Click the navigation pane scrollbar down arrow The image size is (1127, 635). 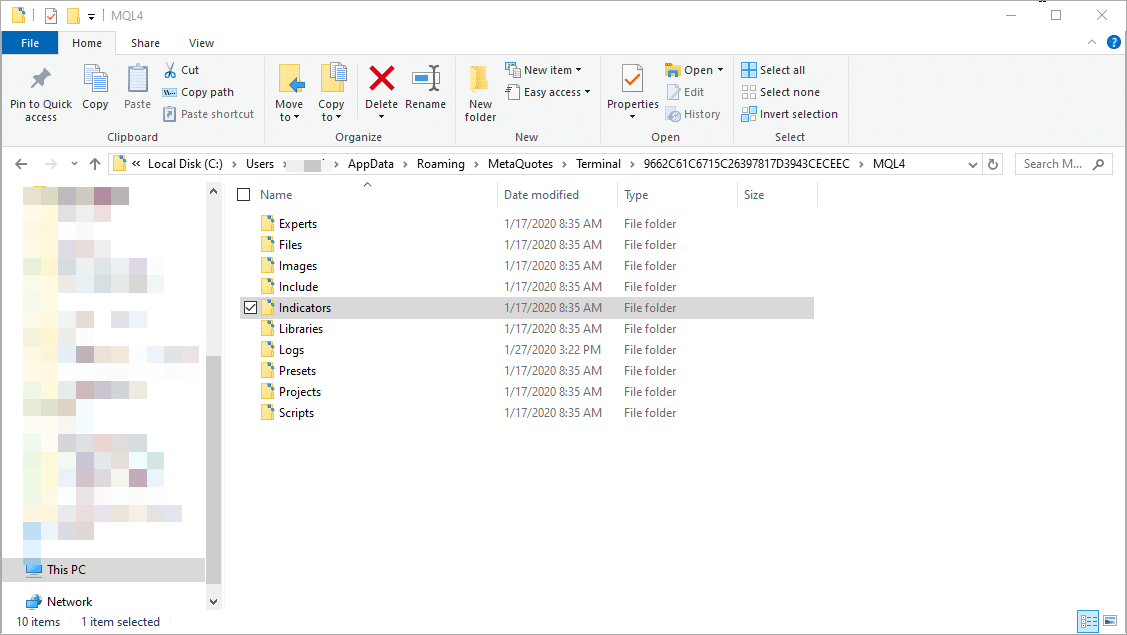pos(213,602)
